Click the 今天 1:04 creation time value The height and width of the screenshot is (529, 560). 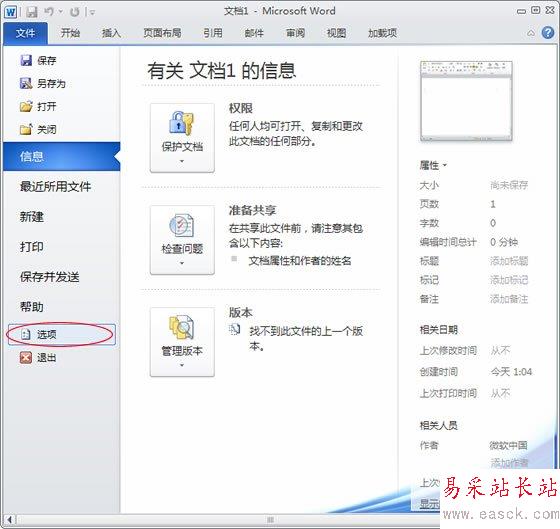coord(511,372)
